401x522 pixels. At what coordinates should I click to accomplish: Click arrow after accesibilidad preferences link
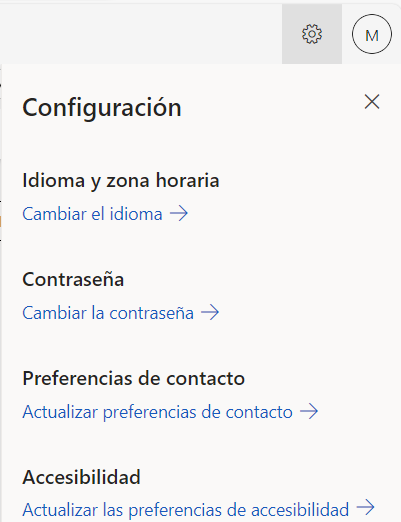tap(365, 507)
